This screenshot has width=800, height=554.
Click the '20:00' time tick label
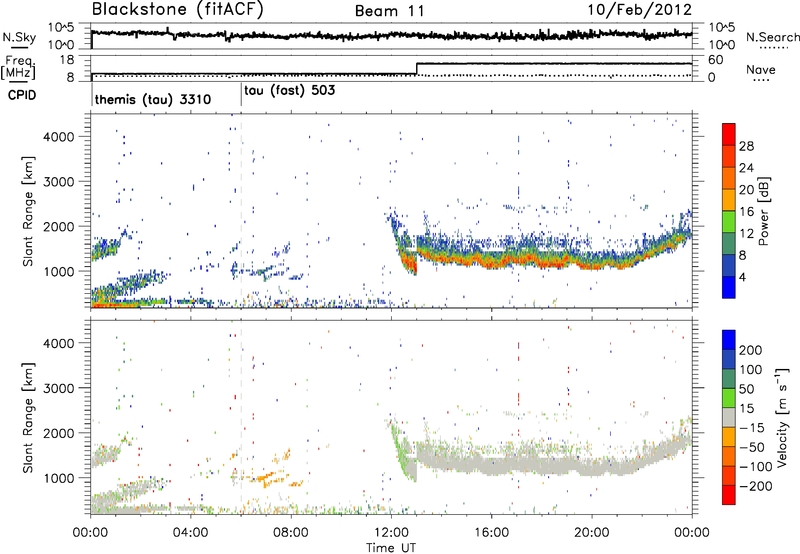591,533
